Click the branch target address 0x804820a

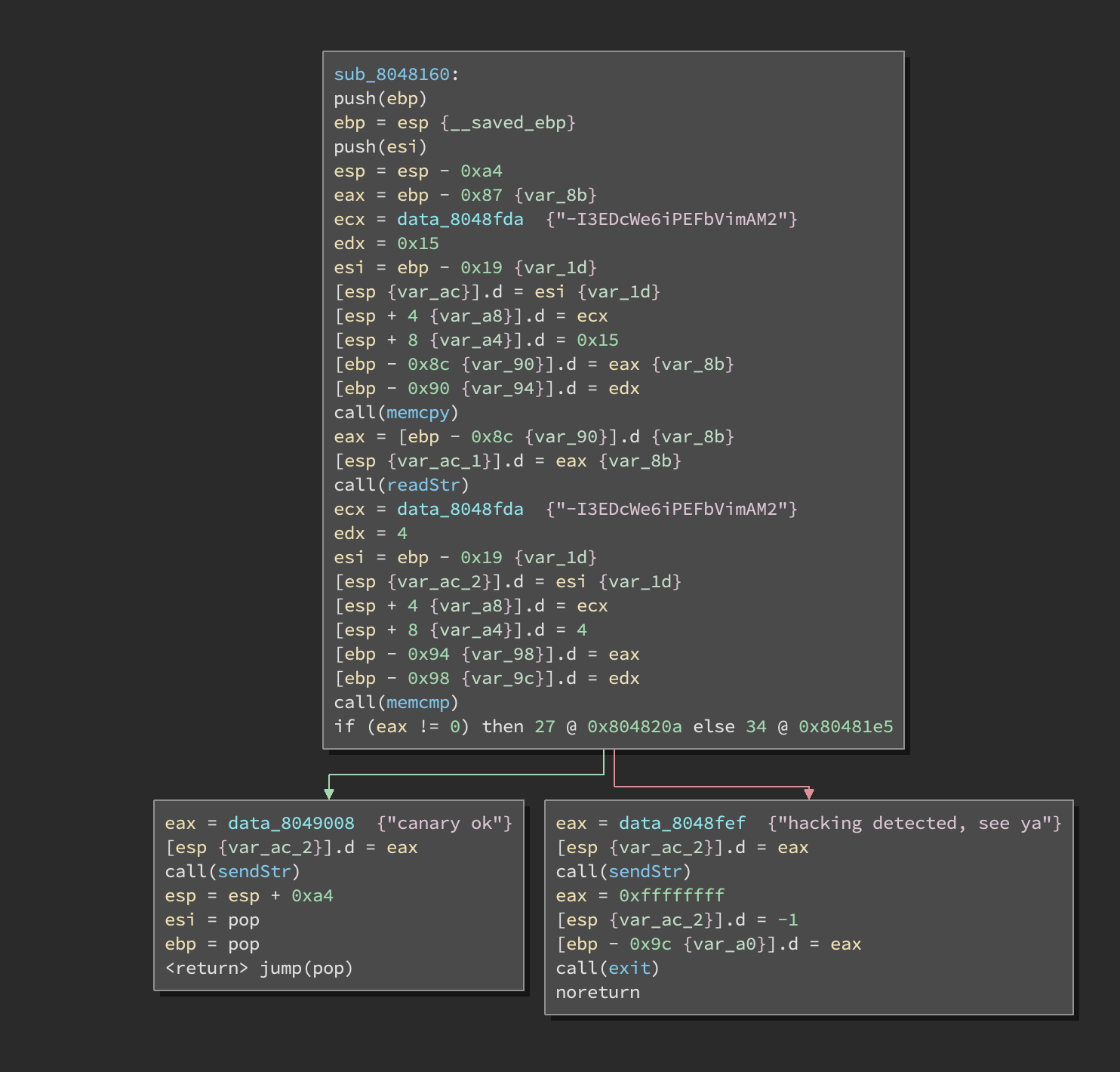(x=634, y=727)
